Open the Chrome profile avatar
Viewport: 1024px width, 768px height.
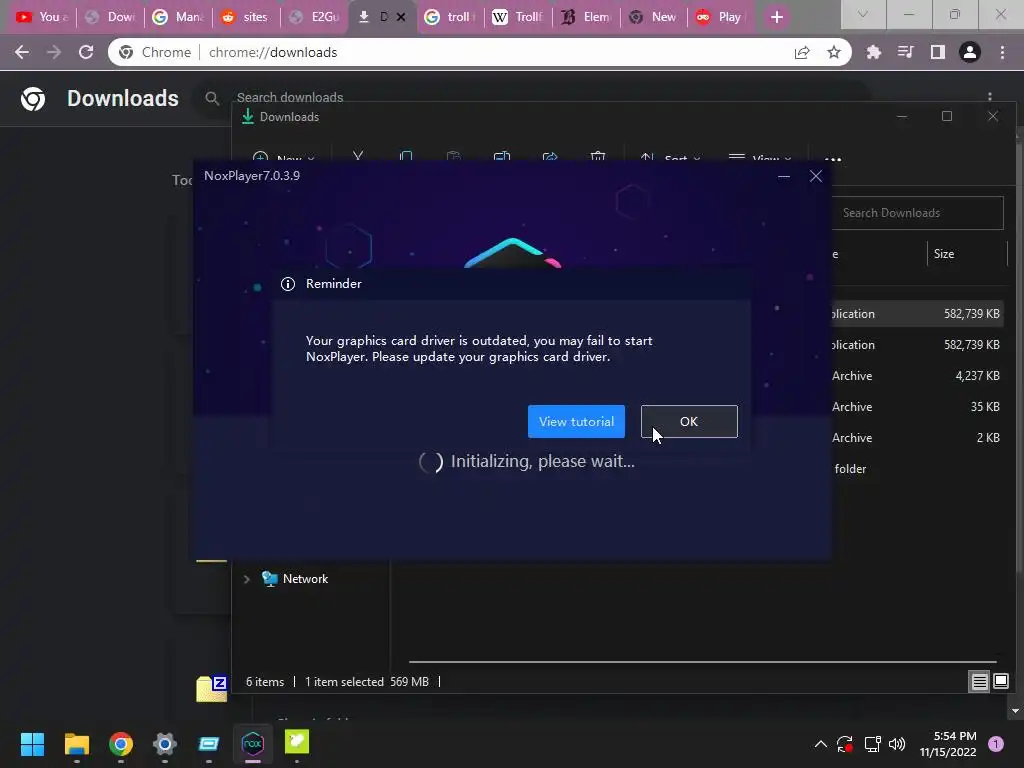(x=970, y=52)
